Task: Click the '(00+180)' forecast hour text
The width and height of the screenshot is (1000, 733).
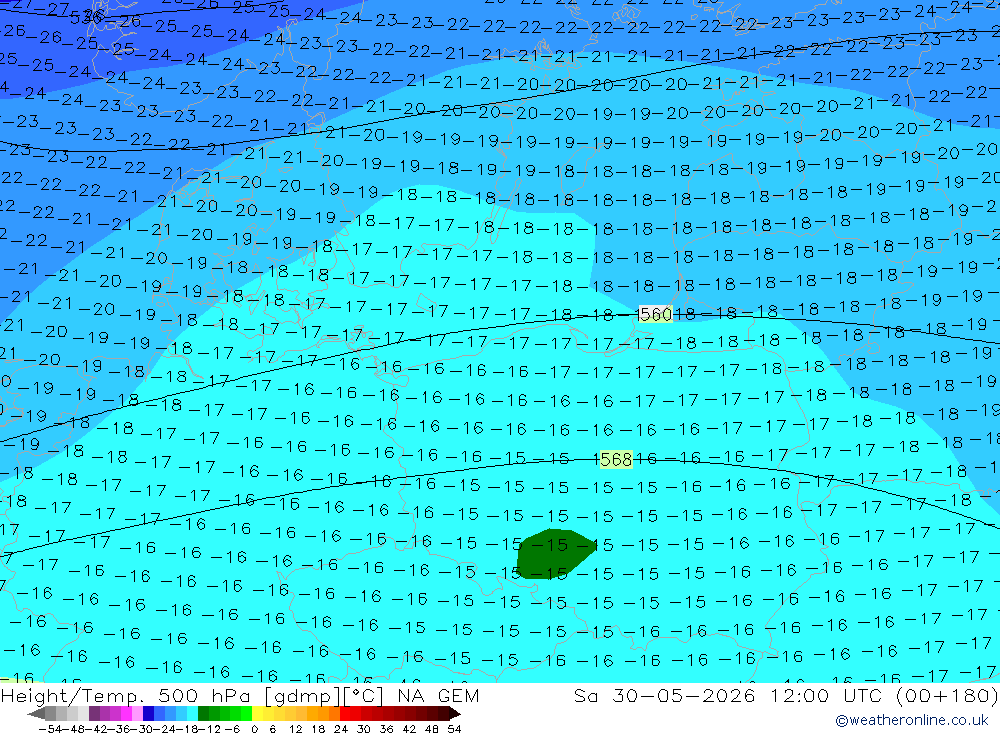Action: point(947,695)
